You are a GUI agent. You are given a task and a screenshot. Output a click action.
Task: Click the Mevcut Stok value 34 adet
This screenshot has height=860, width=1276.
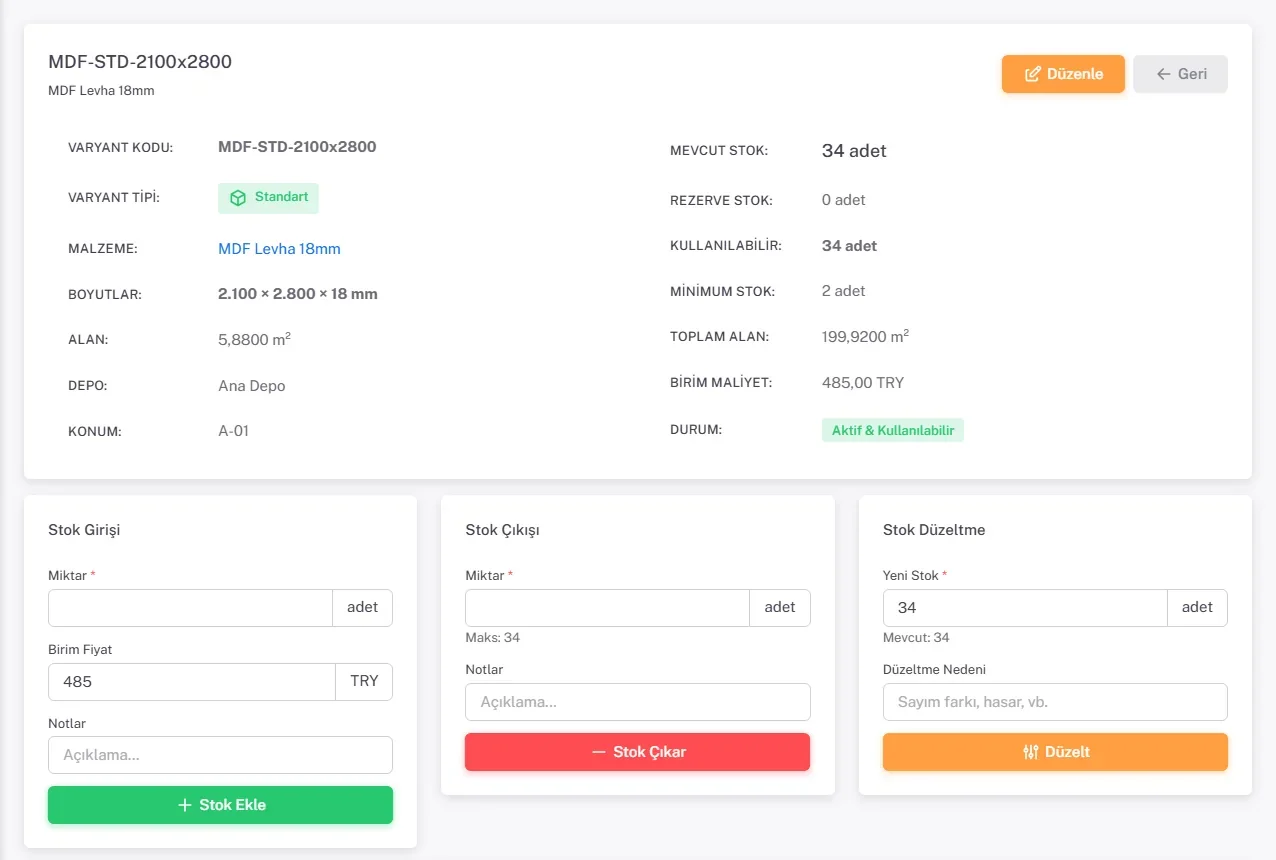tap(854, 151)
